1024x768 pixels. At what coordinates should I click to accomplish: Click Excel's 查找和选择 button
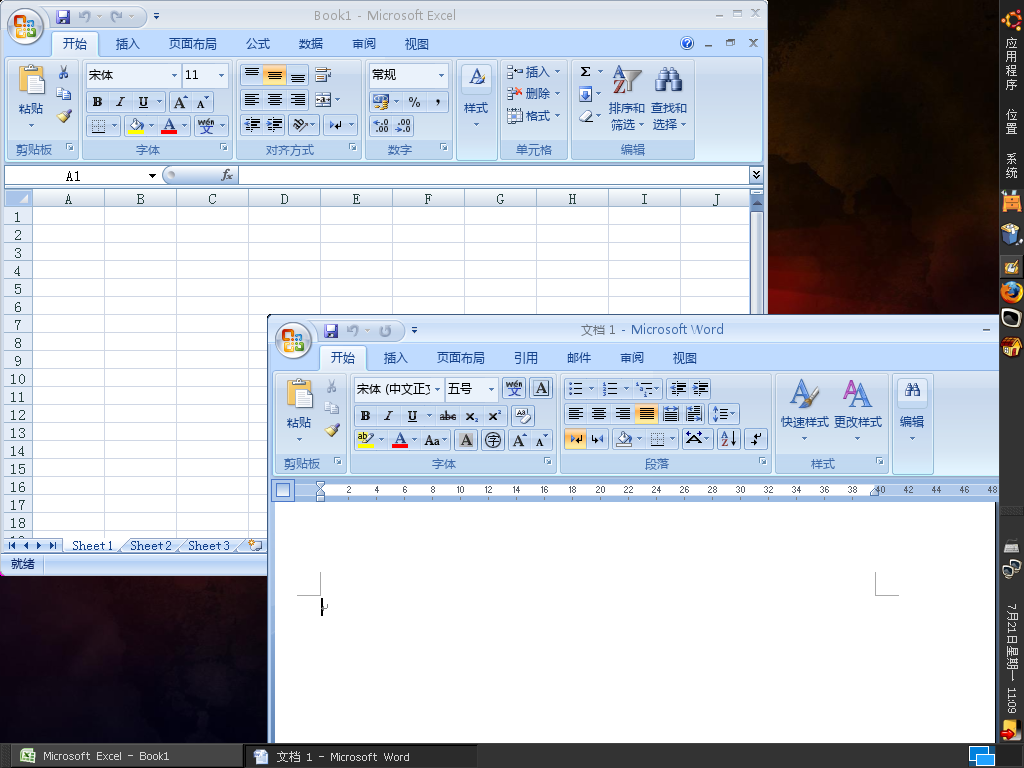669,99
